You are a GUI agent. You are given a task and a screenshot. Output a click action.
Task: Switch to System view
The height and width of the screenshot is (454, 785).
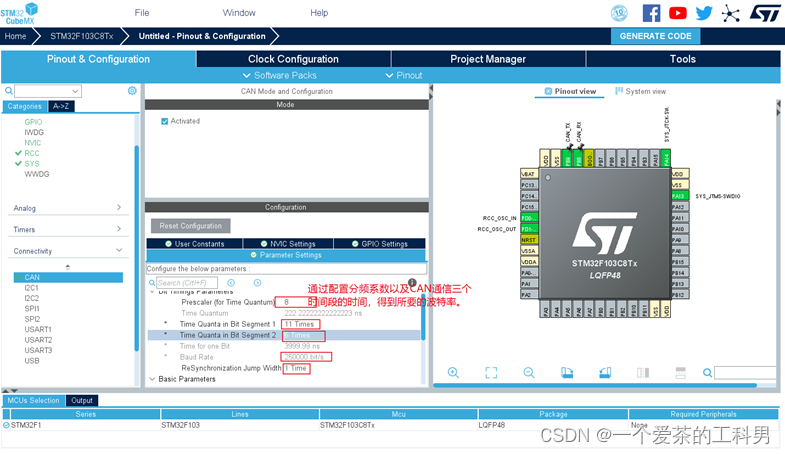coord(640,91)
